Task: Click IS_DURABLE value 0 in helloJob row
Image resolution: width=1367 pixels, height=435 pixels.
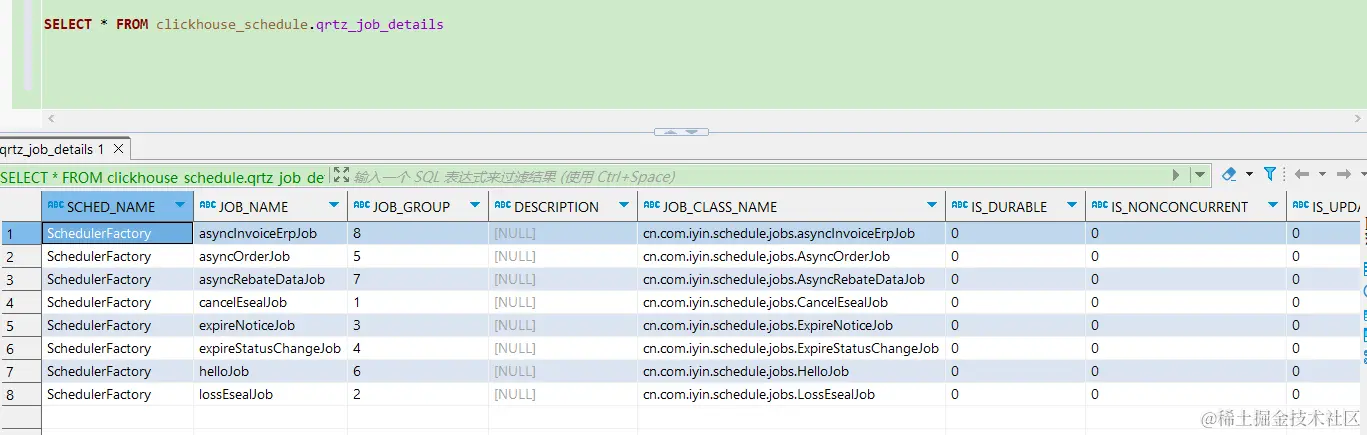Action: (1015, 371)
